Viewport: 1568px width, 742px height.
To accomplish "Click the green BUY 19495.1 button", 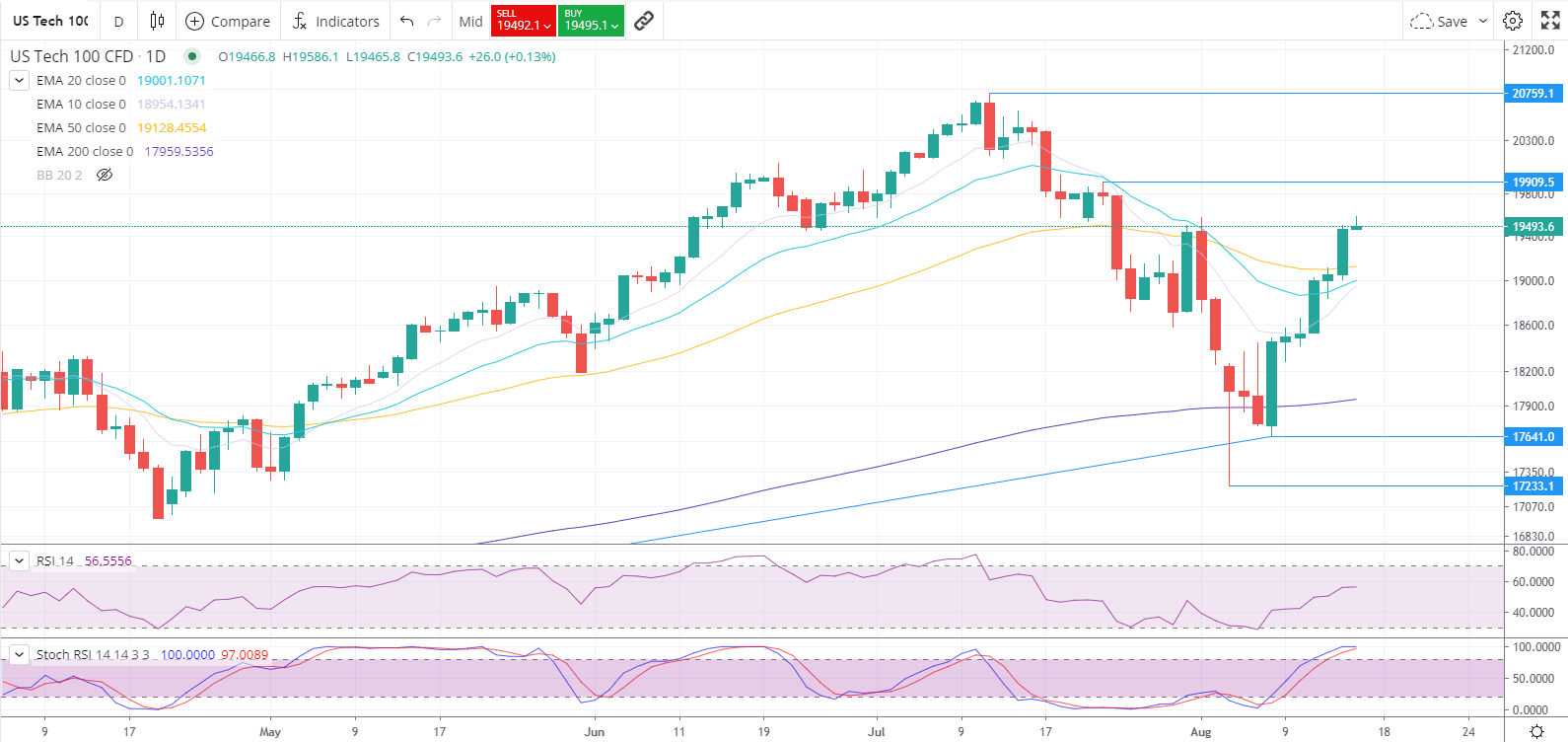I will point(591,21).
